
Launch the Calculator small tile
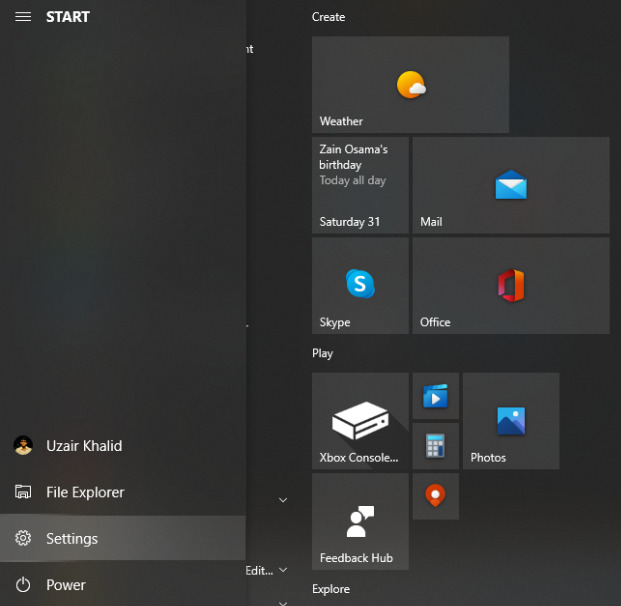436,446
